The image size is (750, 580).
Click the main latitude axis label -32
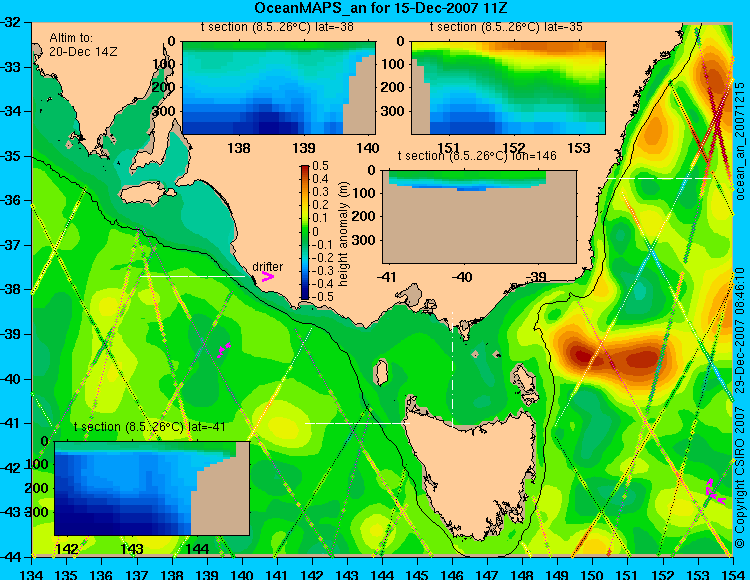(12, 22)
